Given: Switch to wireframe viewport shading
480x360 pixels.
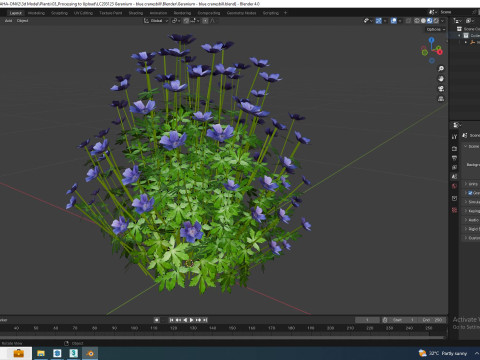Looking at the screenshot, I should pyautogui.click(x=417, y=21).
